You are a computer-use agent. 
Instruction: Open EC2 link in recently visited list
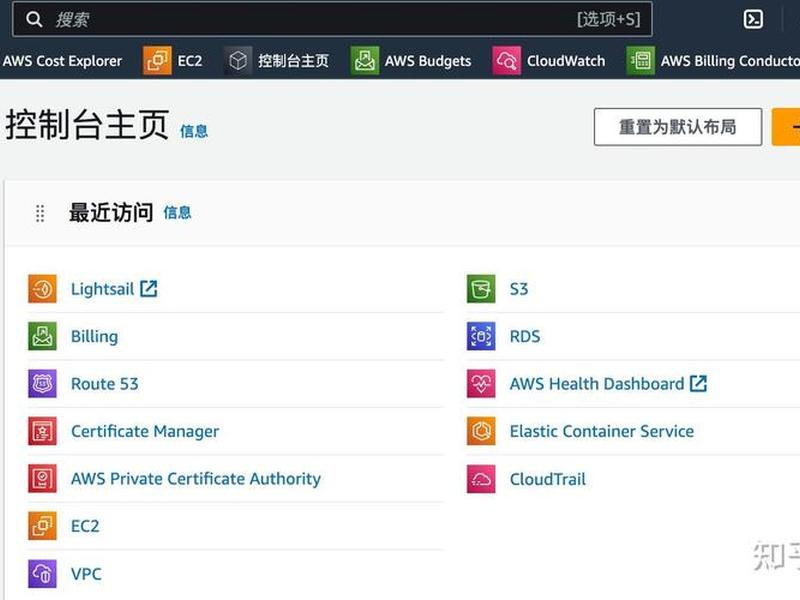point(85,526)
